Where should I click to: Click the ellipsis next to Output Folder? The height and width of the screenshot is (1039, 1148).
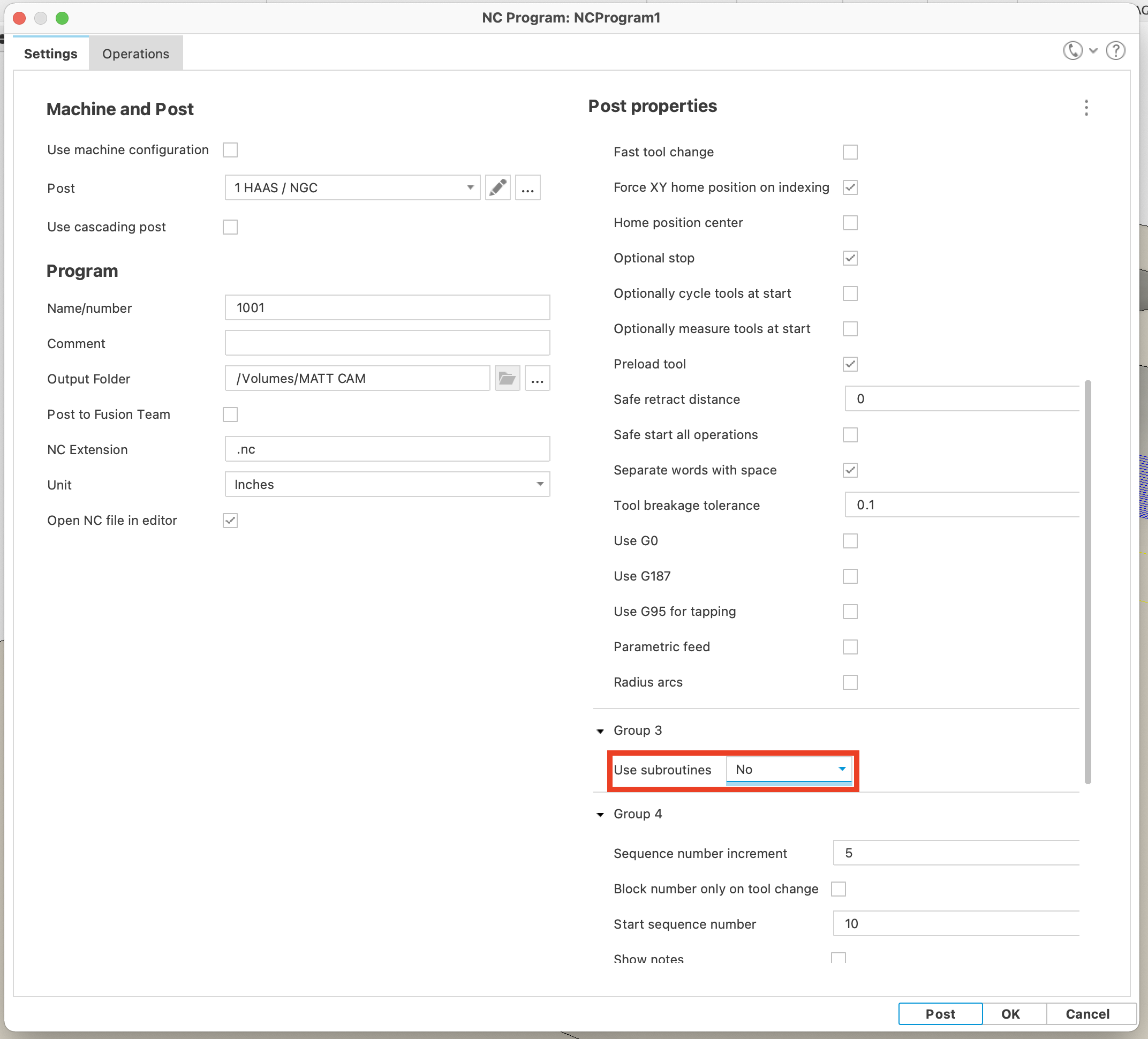click(537, 378)
